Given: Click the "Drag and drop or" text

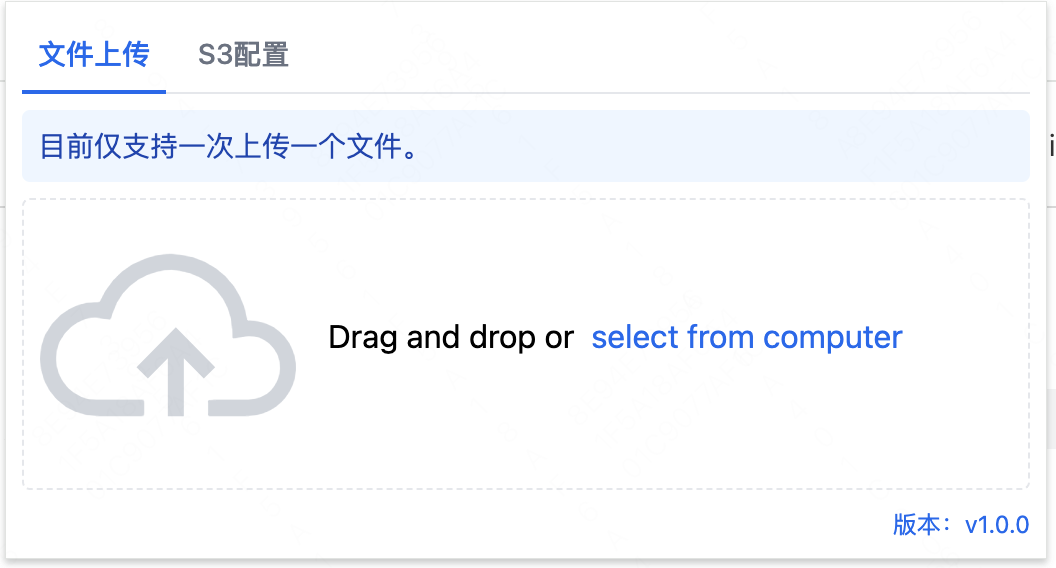Looking at the screenshot, I should click(x=450, y=337).
